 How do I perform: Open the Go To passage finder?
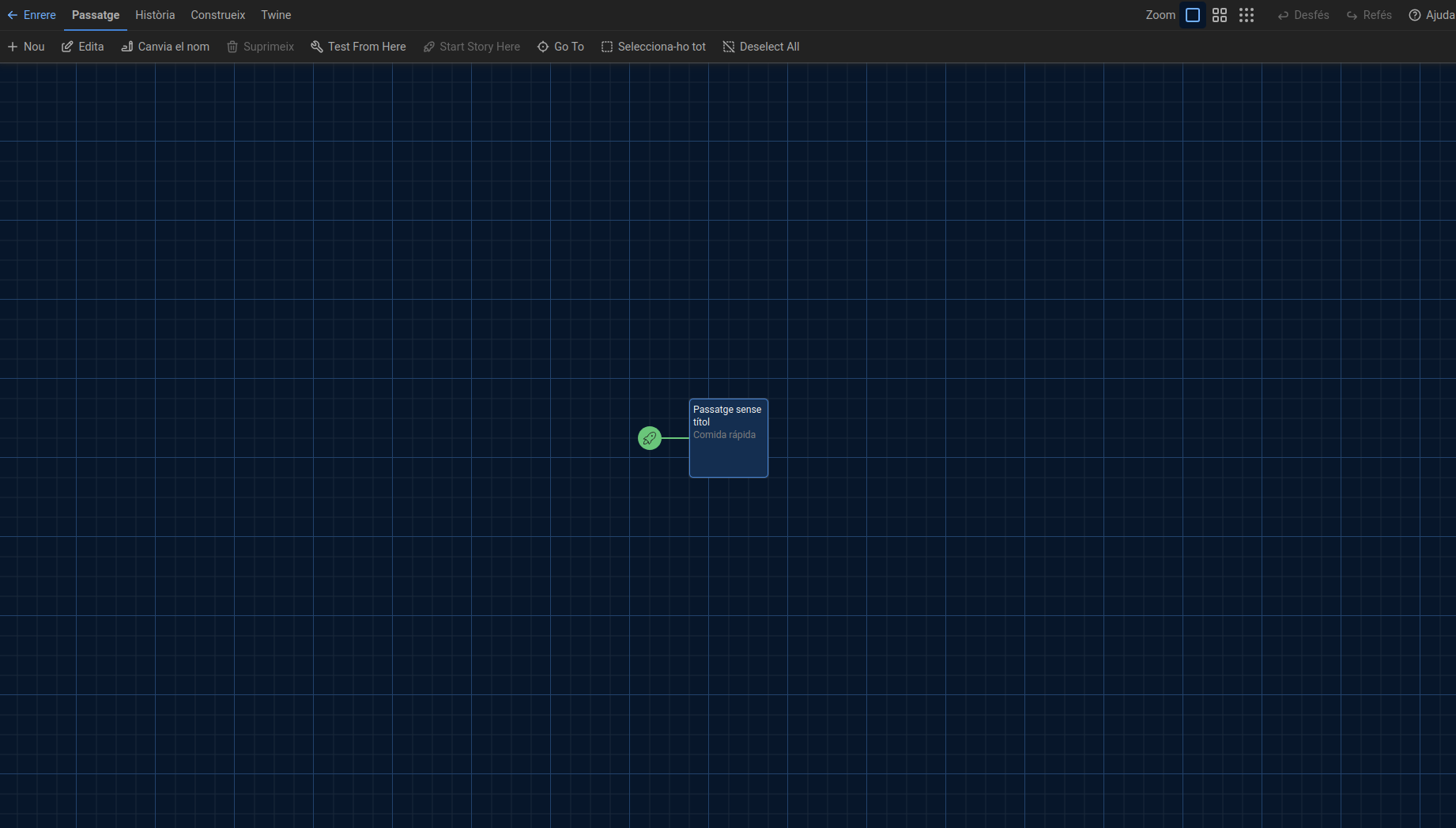[x=560, y=47]
